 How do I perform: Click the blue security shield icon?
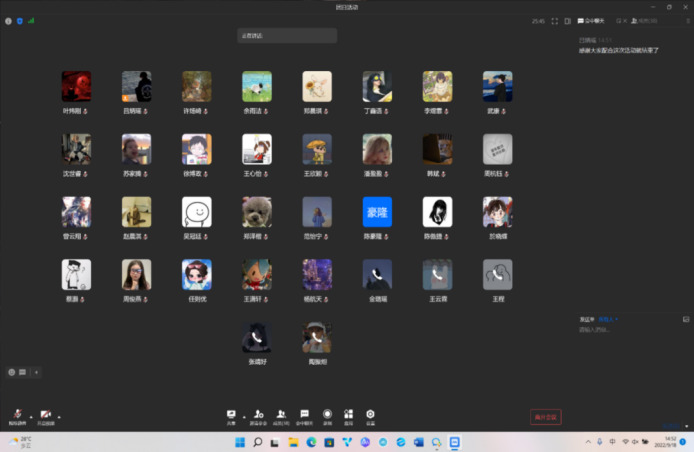click(19, 20)
